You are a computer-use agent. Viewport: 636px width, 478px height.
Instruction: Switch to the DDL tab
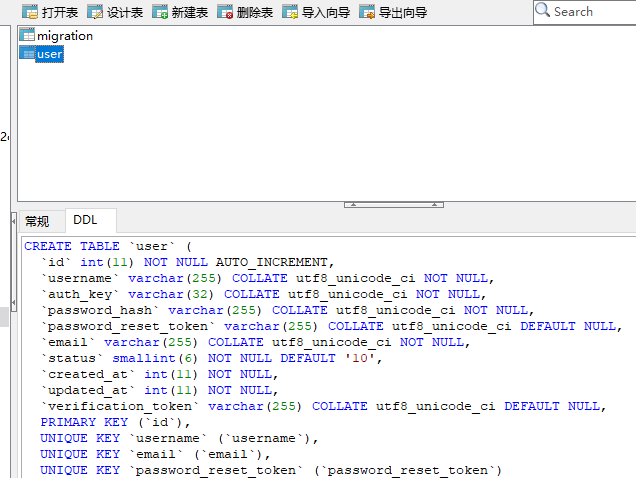click(x=86, y=220)
